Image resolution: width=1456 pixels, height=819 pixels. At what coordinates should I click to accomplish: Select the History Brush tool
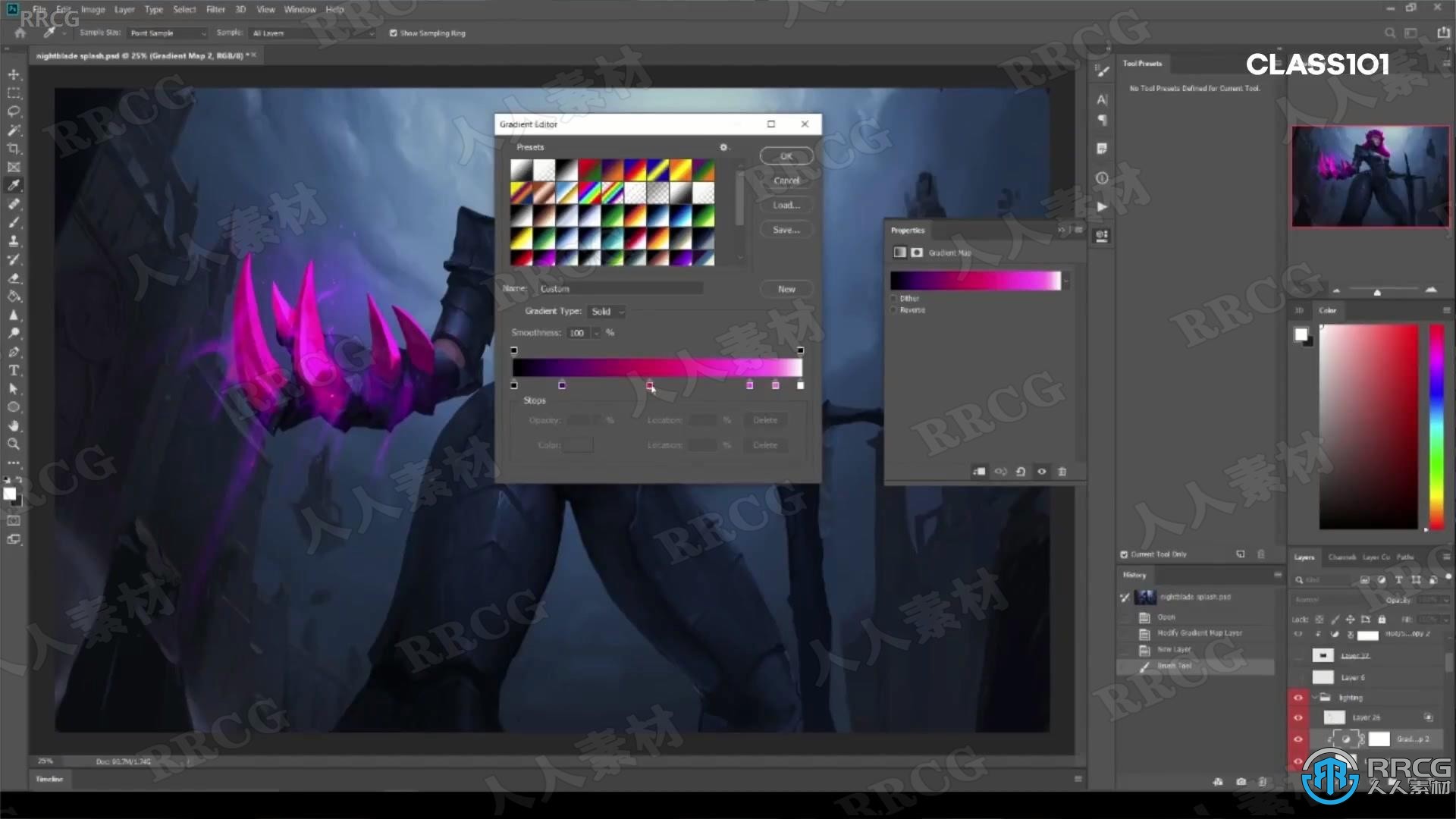pos(14,259)
